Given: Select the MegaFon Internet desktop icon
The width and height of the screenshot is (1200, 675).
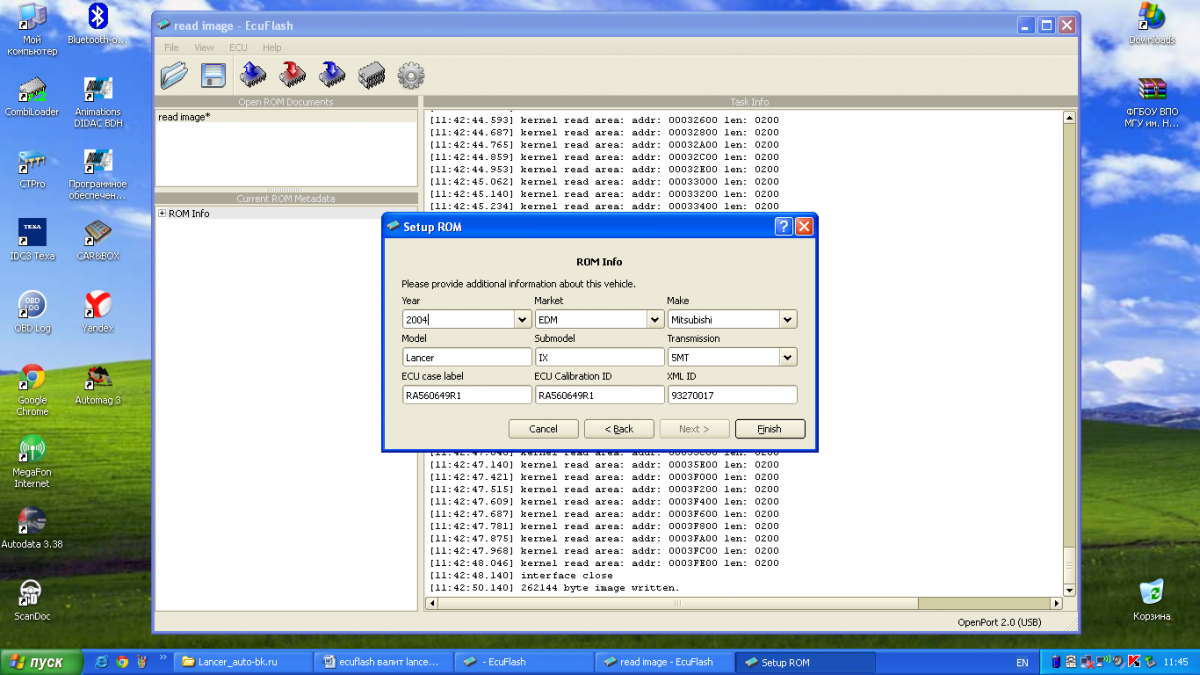Looking at the screenshot, I should (x=32, y=462).
